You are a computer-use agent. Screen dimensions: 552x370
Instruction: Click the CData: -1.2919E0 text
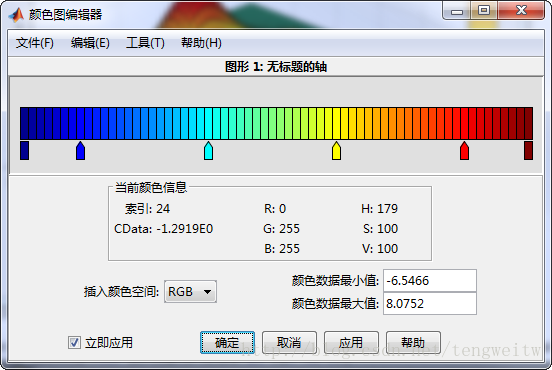click(164, 229)
